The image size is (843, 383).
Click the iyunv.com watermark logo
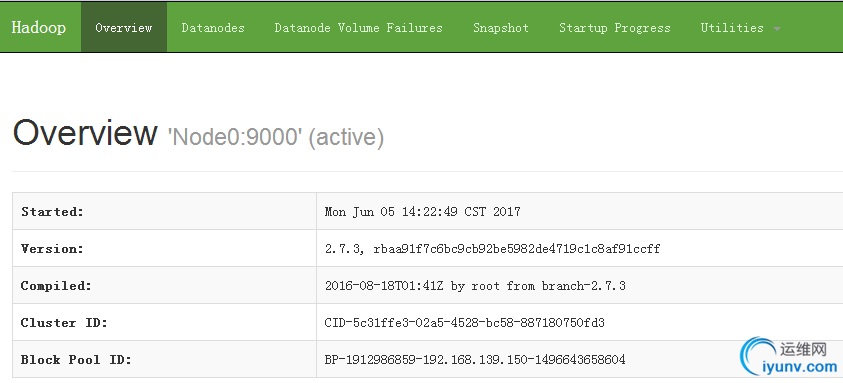coord(789,357)
